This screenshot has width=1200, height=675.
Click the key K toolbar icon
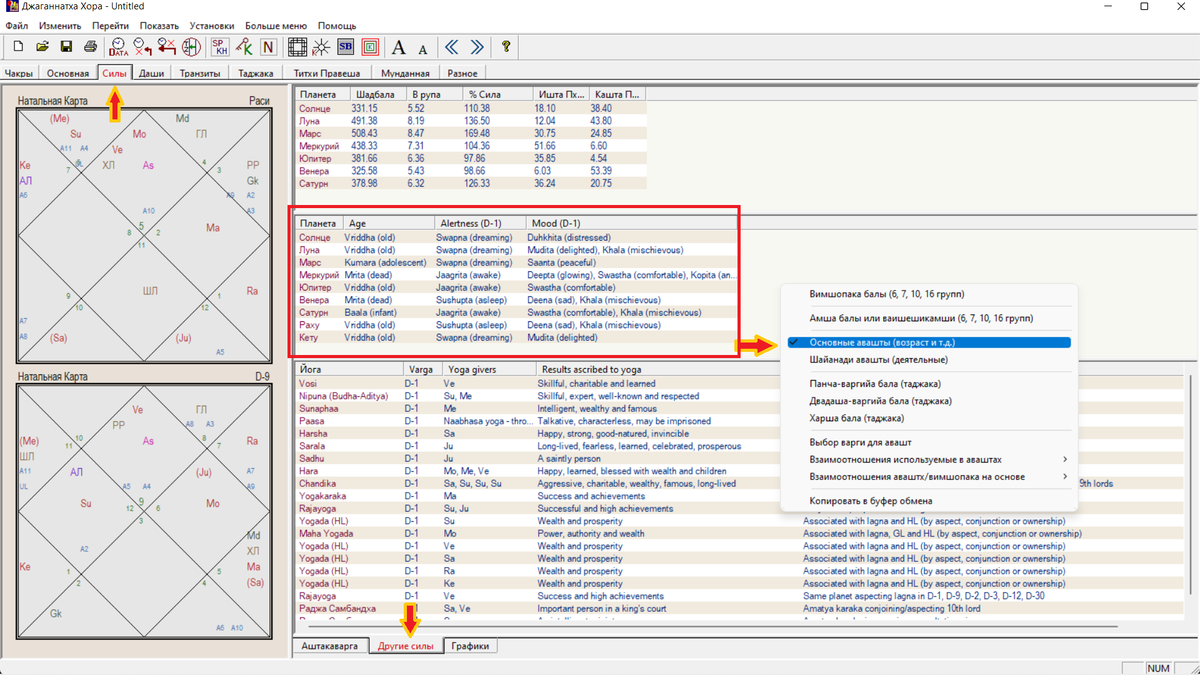(x=244, y=46)
